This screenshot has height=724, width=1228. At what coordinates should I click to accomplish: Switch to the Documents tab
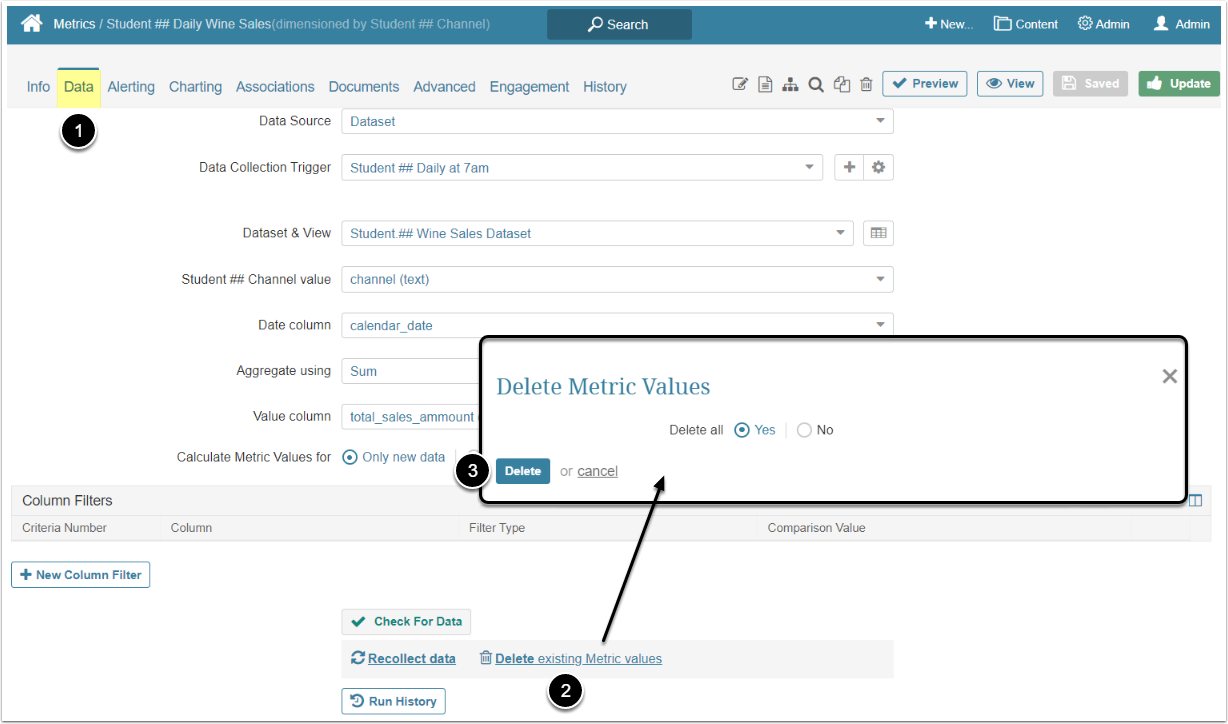coord(364,87)
